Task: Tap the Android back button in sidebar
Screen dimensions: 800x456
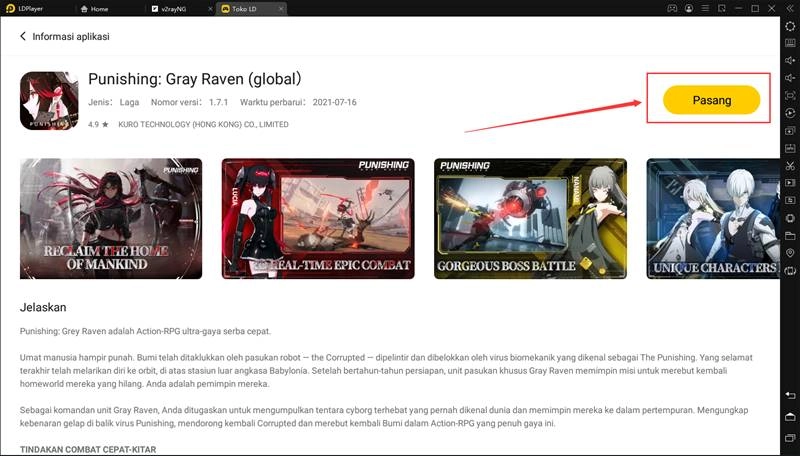Action: pos(790,396)
